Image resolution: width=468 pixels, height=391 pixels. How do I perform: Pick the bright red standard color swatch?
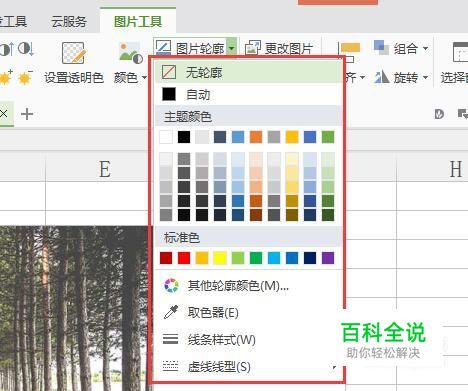click(184, 258)
